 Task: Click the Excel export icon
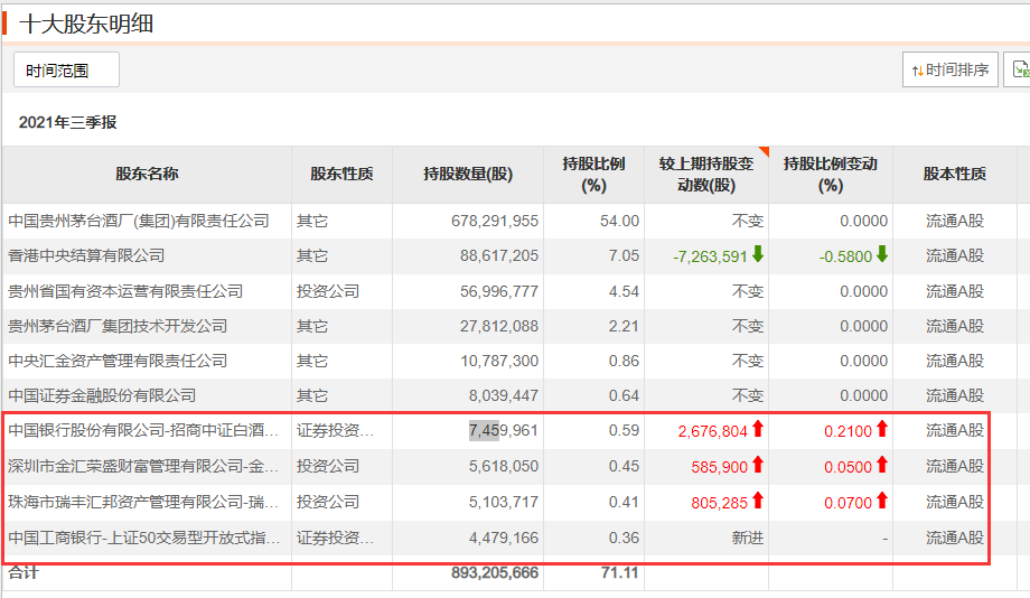(x=1020, y=70)
